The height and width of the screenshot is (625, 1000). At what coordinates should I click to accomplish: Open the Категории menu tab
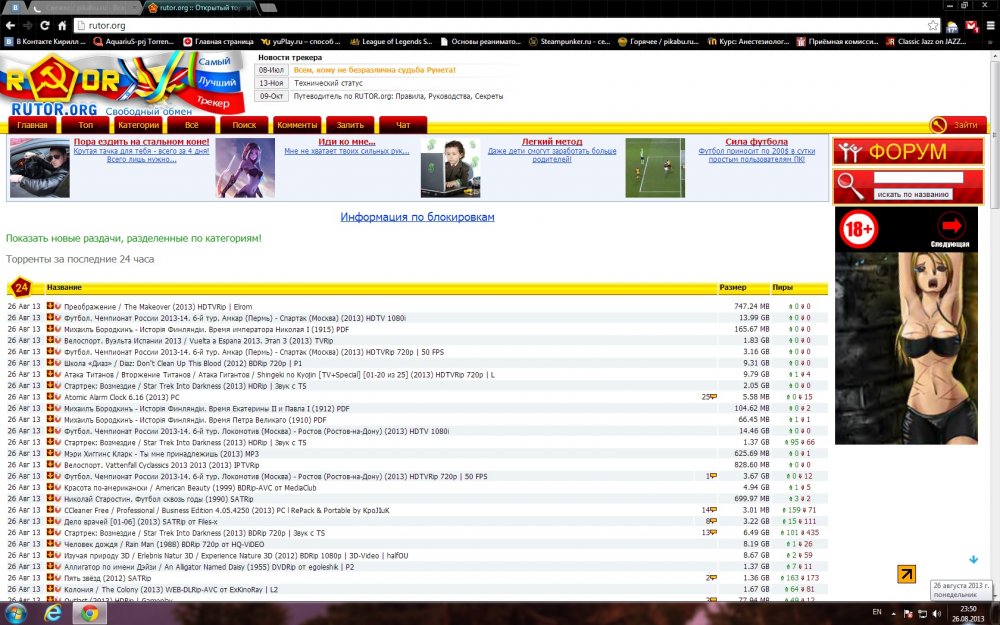(138, 125)
